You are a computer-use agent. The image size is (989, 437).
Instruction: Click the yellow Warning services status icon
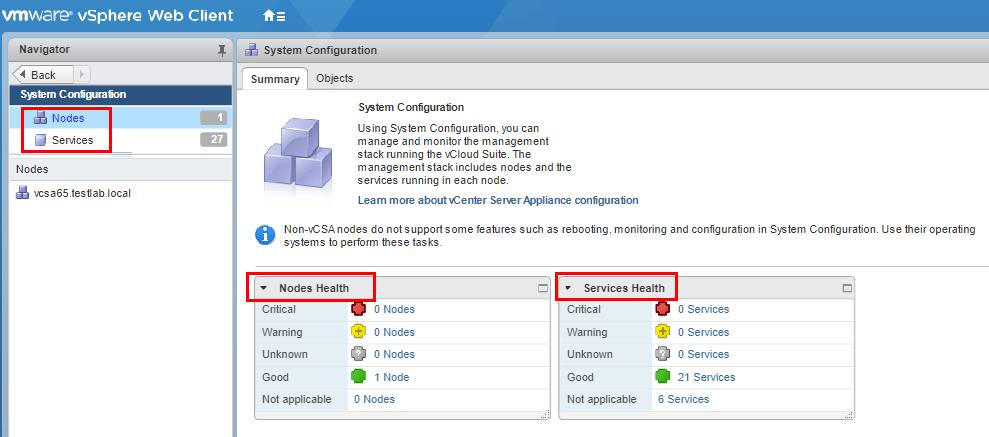pos(662,332)
